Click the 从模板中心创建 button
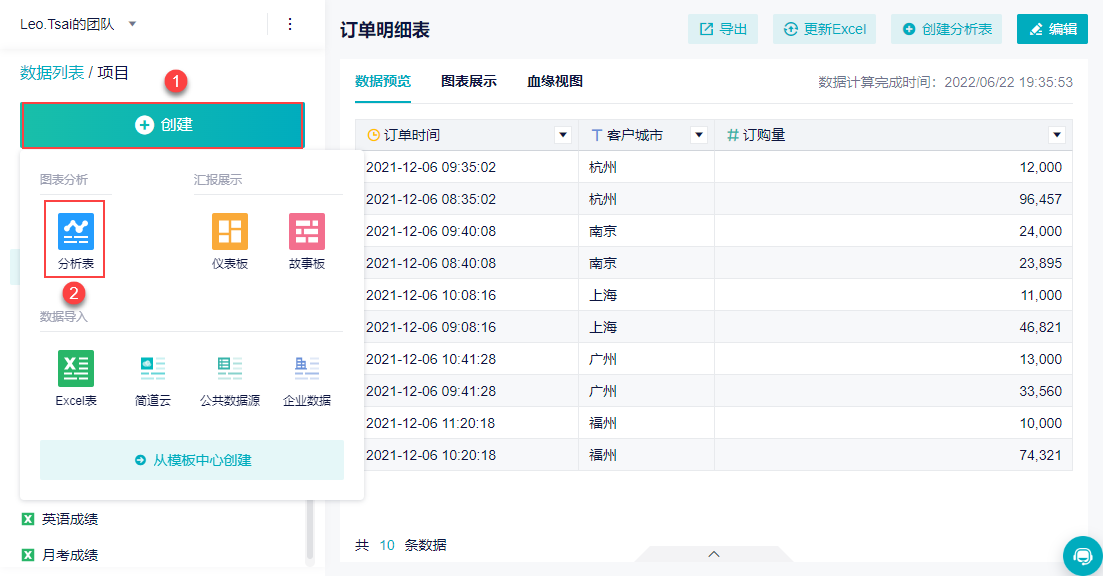Image resolution: width=1103 pixels, height=576 pixels. coord(192,460)
